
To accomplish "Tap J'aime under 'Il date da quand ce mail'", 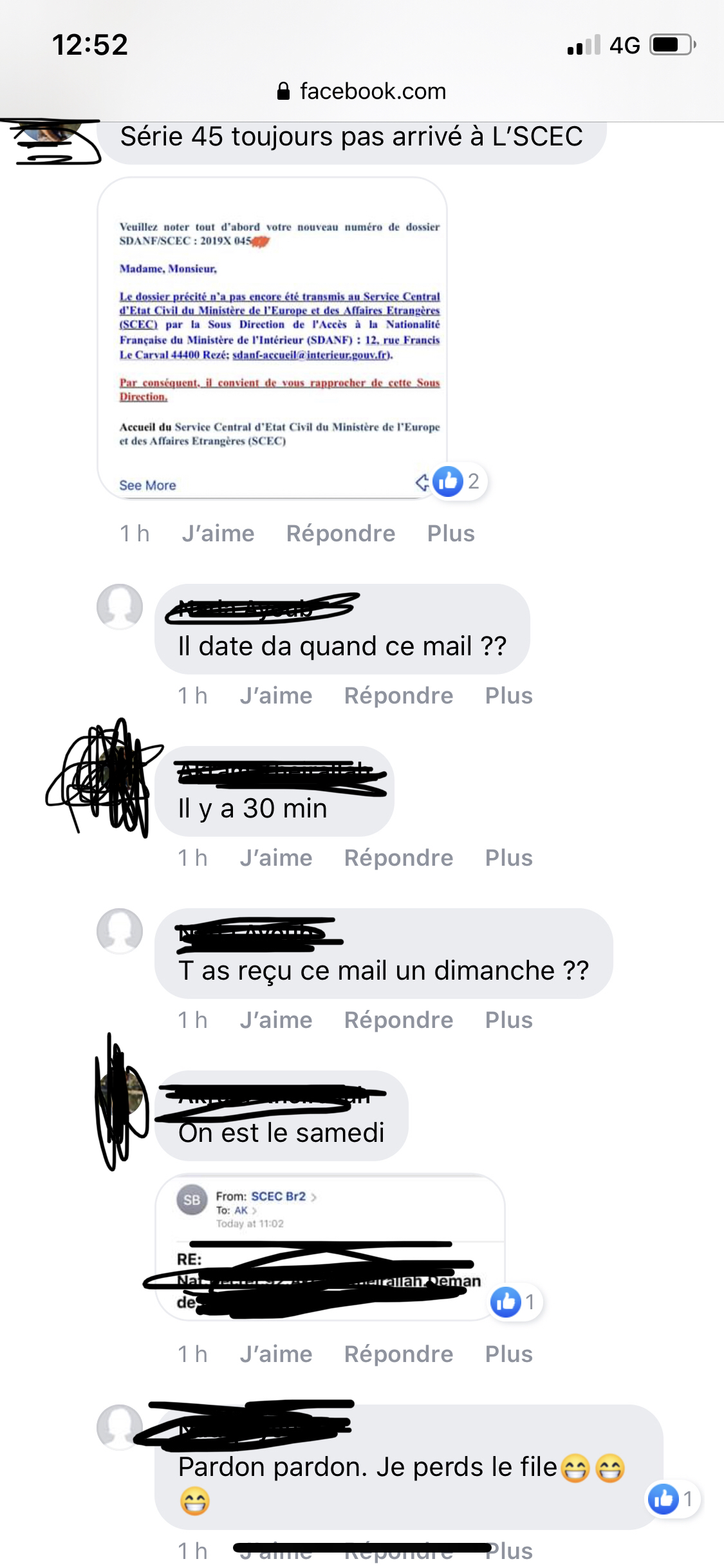I will coord(276,695).
